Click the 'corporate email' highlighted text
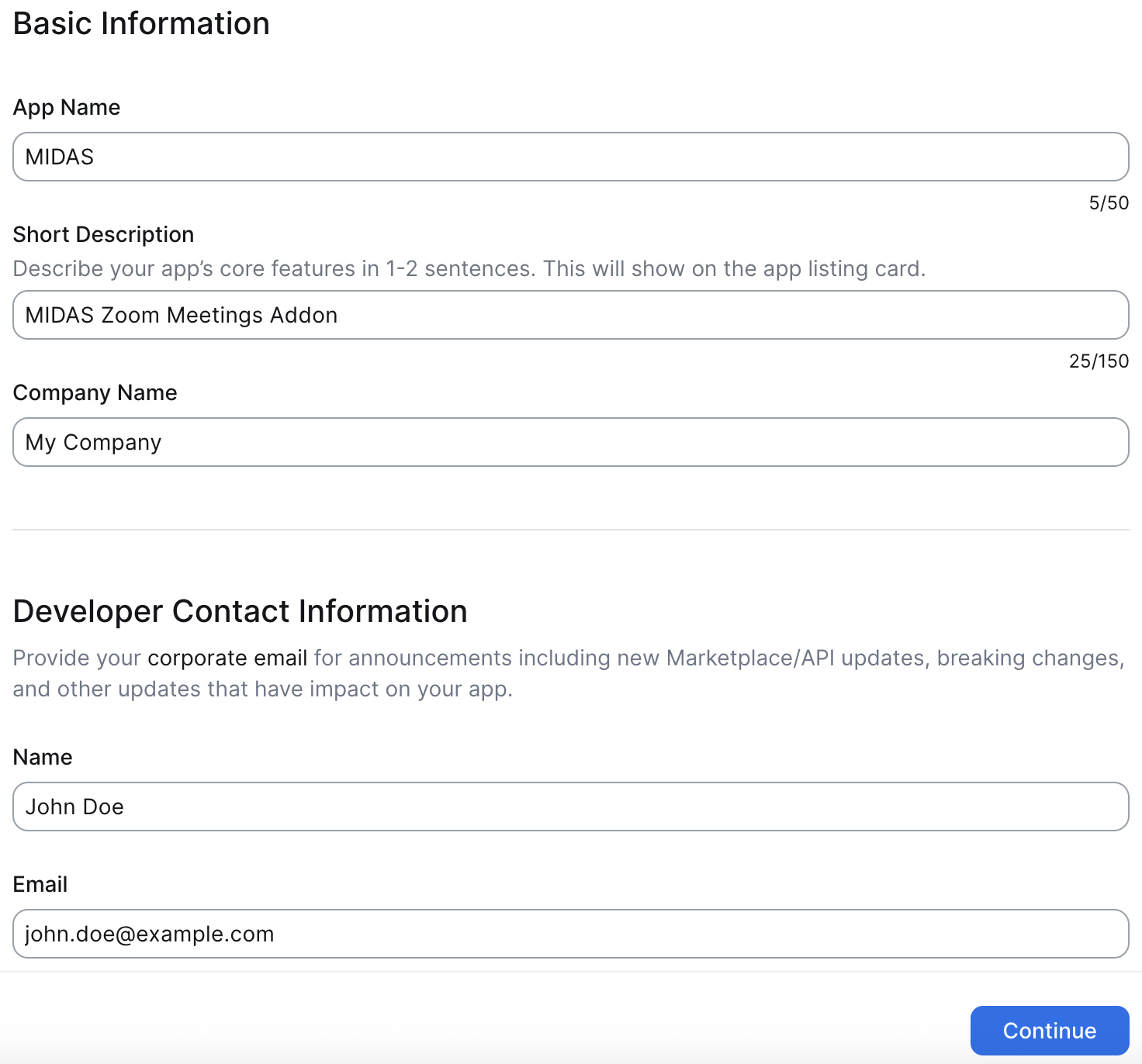Image resolution: width=1142 pixels, height=1064 pixels. pyautogui.click(x=227, y=658)
